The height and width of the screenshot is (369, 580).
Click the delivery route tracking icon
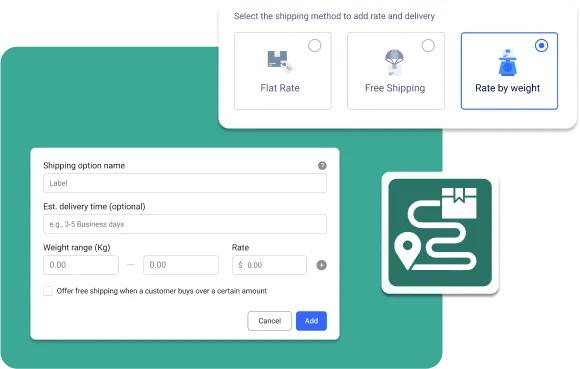click(440, 233)
